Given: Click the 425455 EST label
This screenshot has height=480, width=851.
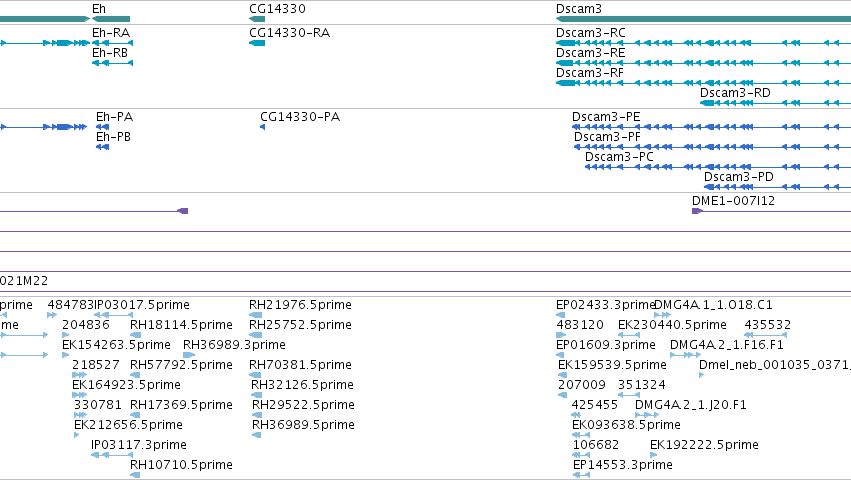Looking at the screenshot, I should coord(595,405).
